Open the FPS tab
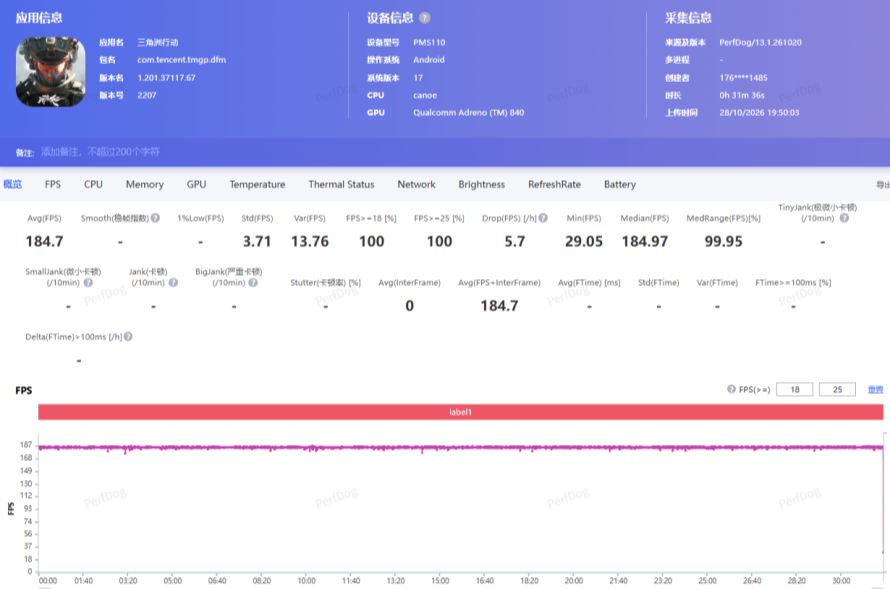This screenshot has width=890, height=589. point(53,184)
